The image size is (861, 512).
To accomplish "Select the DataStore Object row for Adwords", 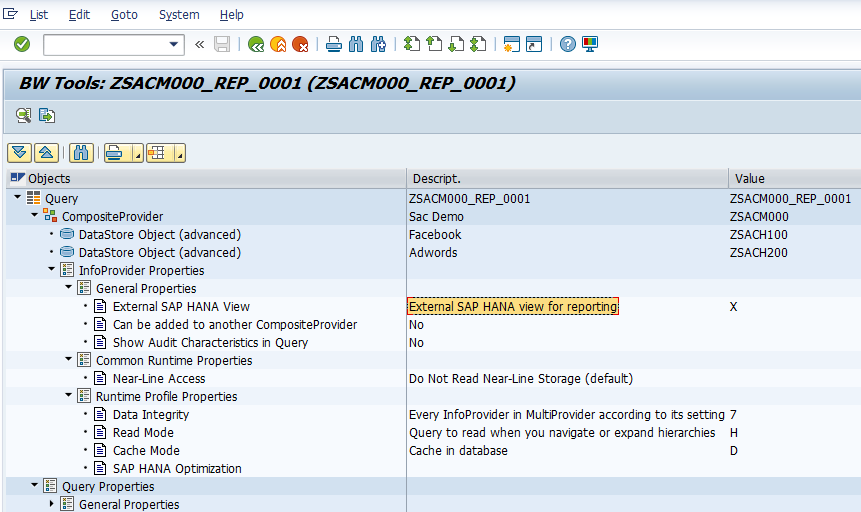I will [160, 253].
